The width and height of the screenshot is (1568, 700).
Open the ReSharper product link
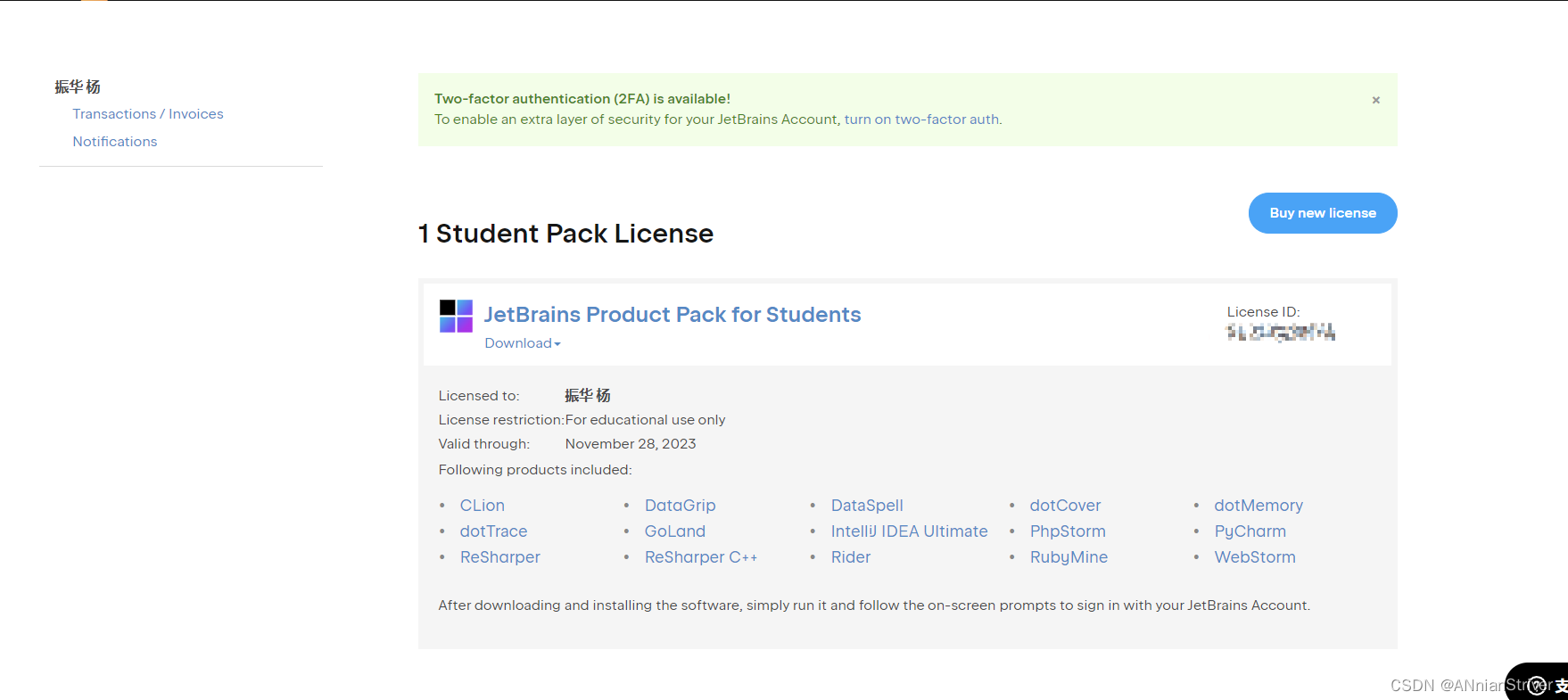500,557
